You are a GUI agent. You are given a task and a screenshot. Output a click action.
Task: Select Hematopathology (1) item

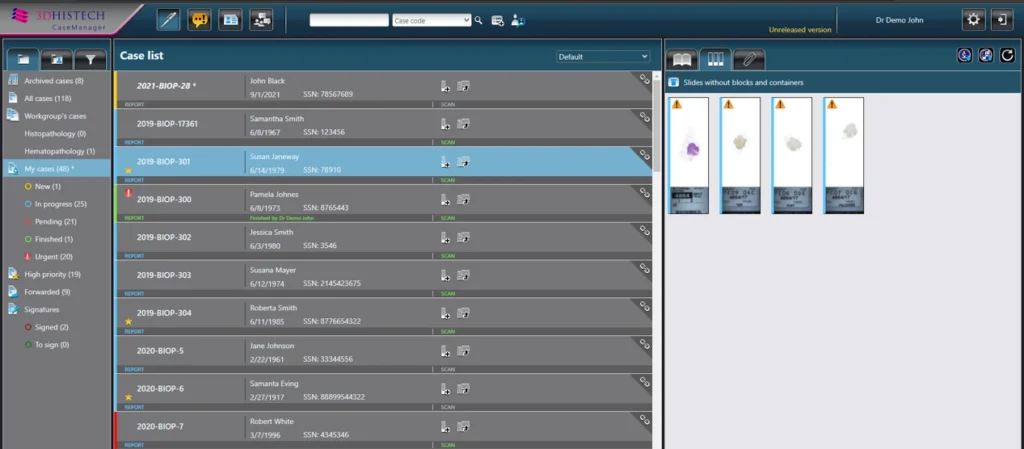(59, 151)
